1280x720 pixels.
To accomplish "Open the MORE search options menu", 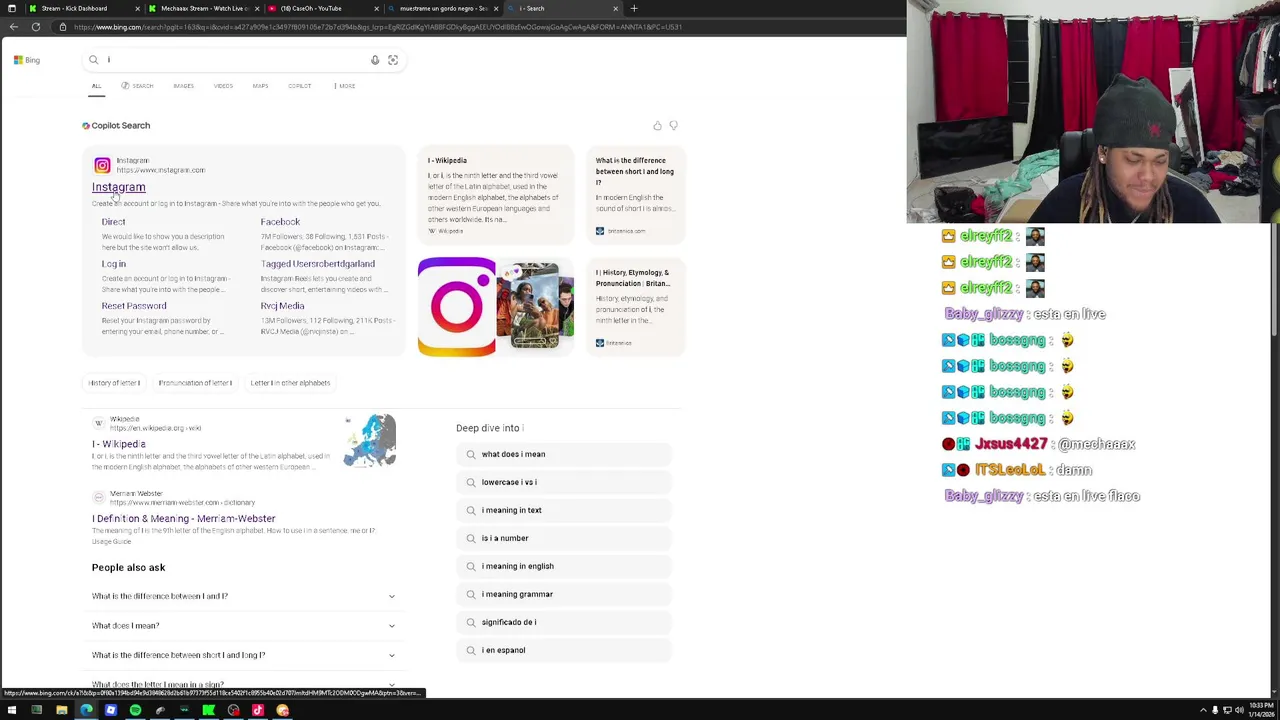I will coord(345,86).
